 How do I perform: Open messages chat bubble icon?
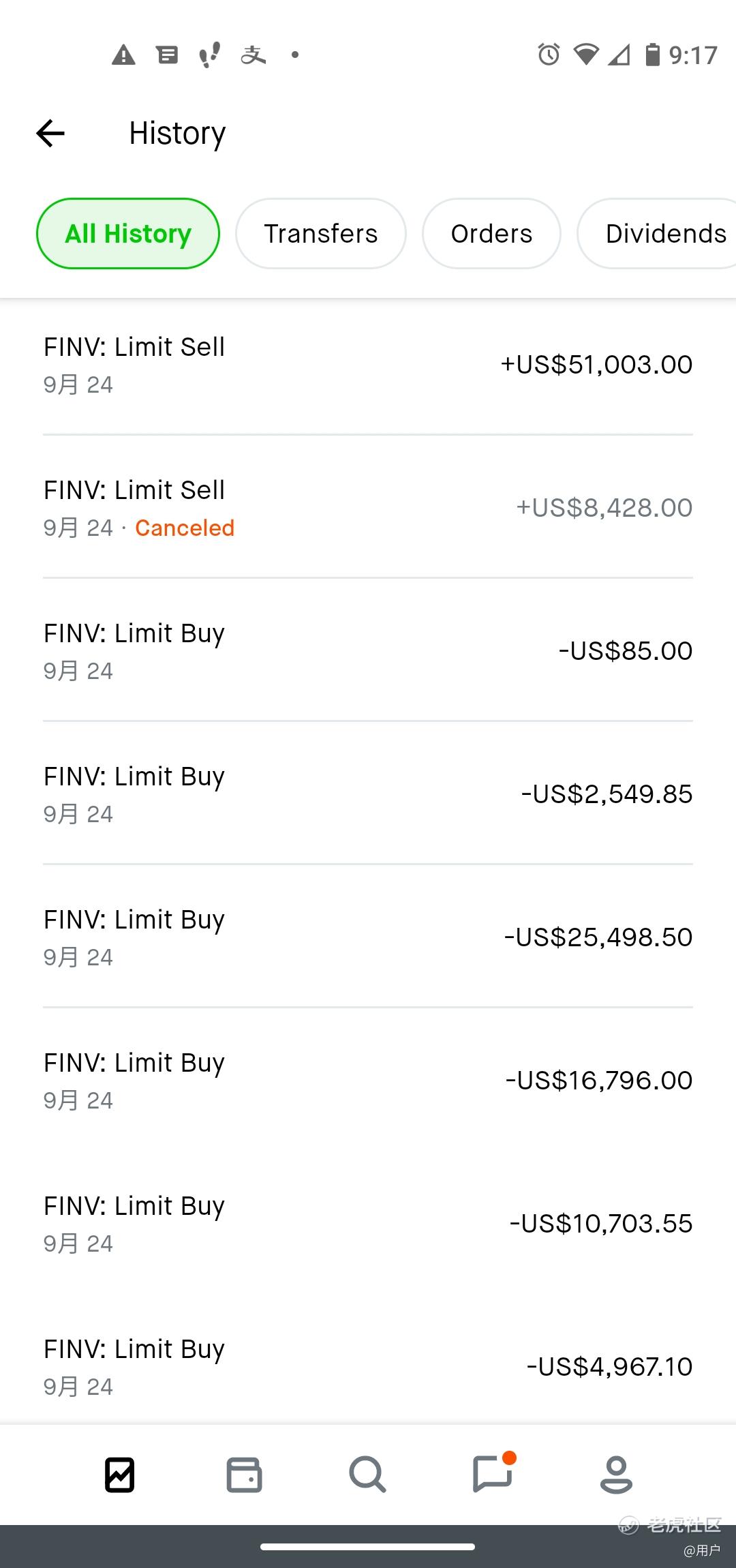coord(492,1475)
